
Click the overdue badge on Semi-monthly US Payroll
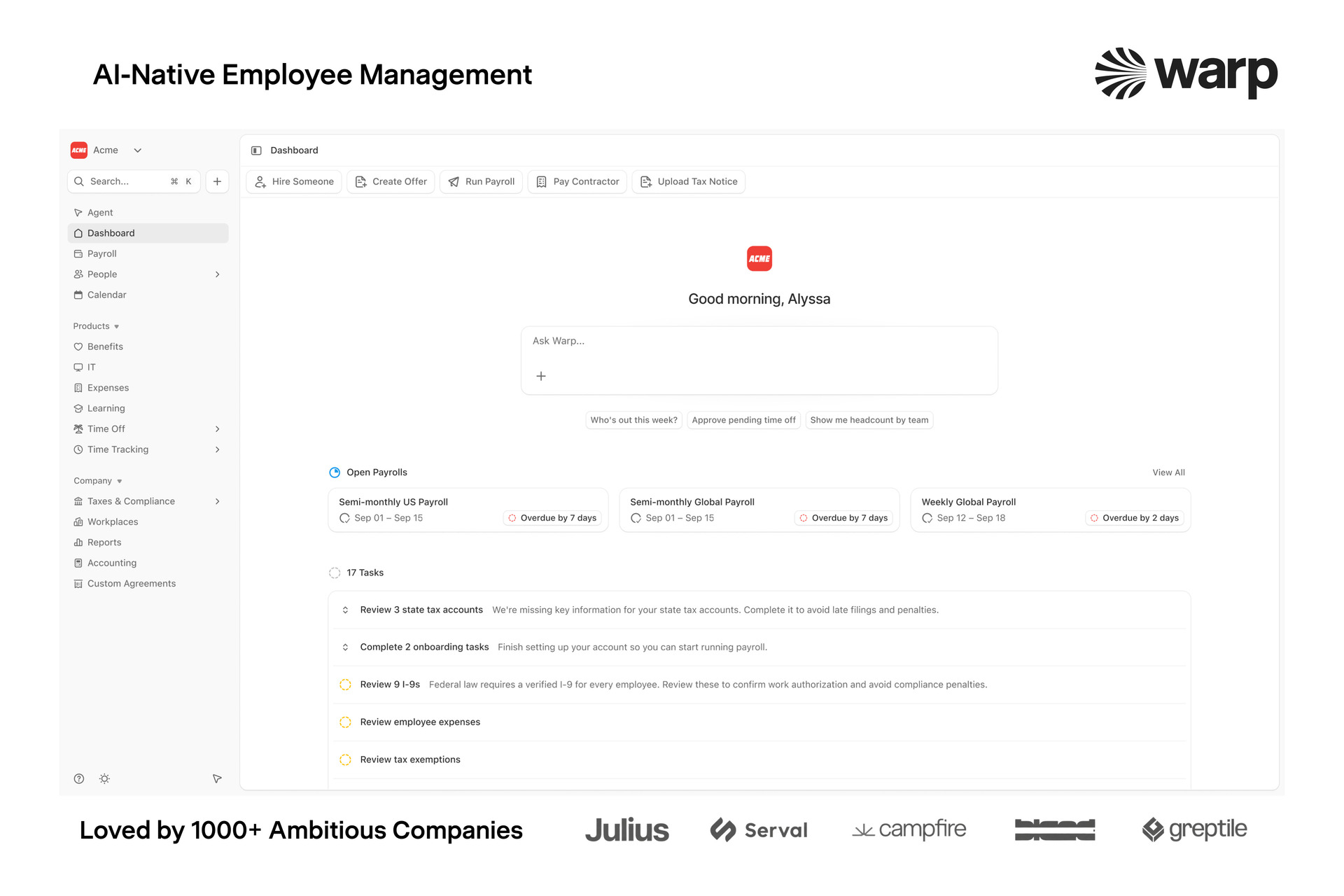(x=552, y=519)
